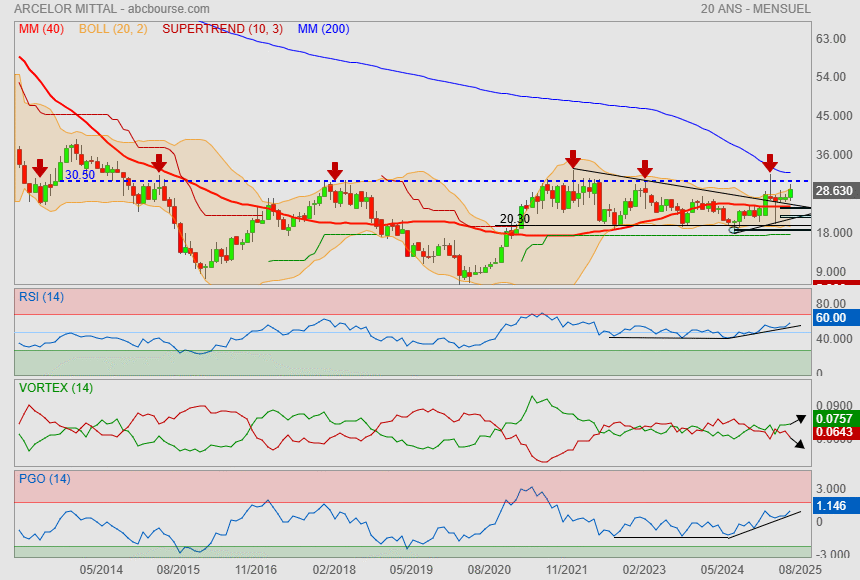Click the 36.000 price axis label

834,155
